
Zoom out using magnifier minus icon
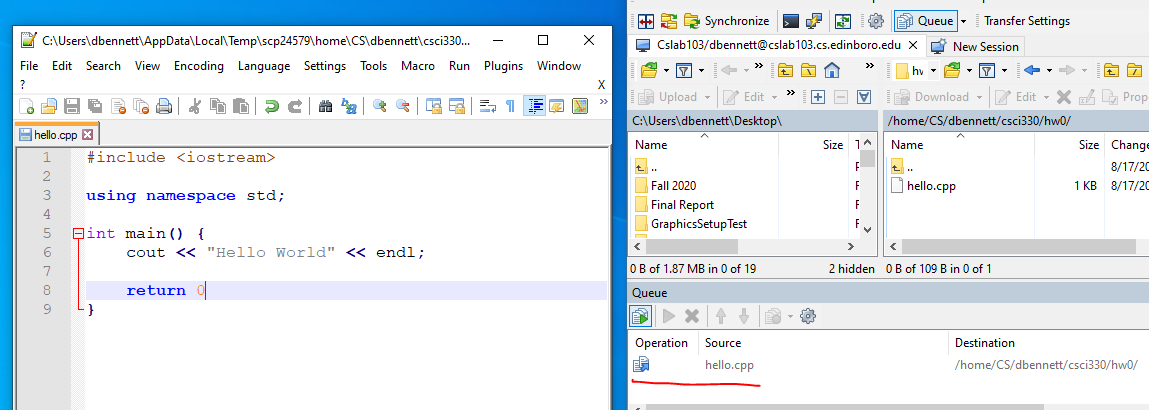point(402,106)
